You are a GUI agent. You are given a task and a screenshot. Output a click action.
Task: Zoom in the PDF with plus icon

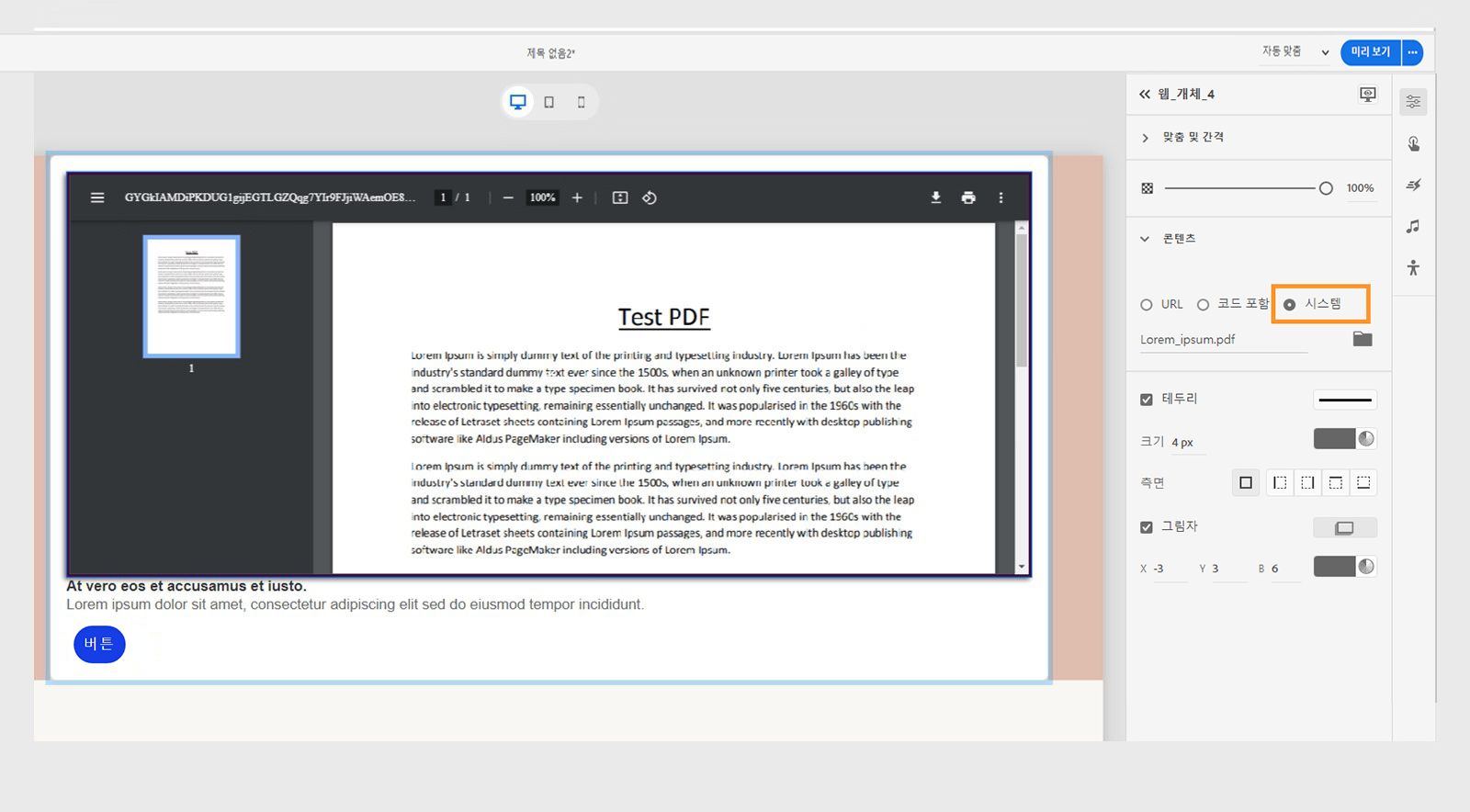(x=577, y=197)
